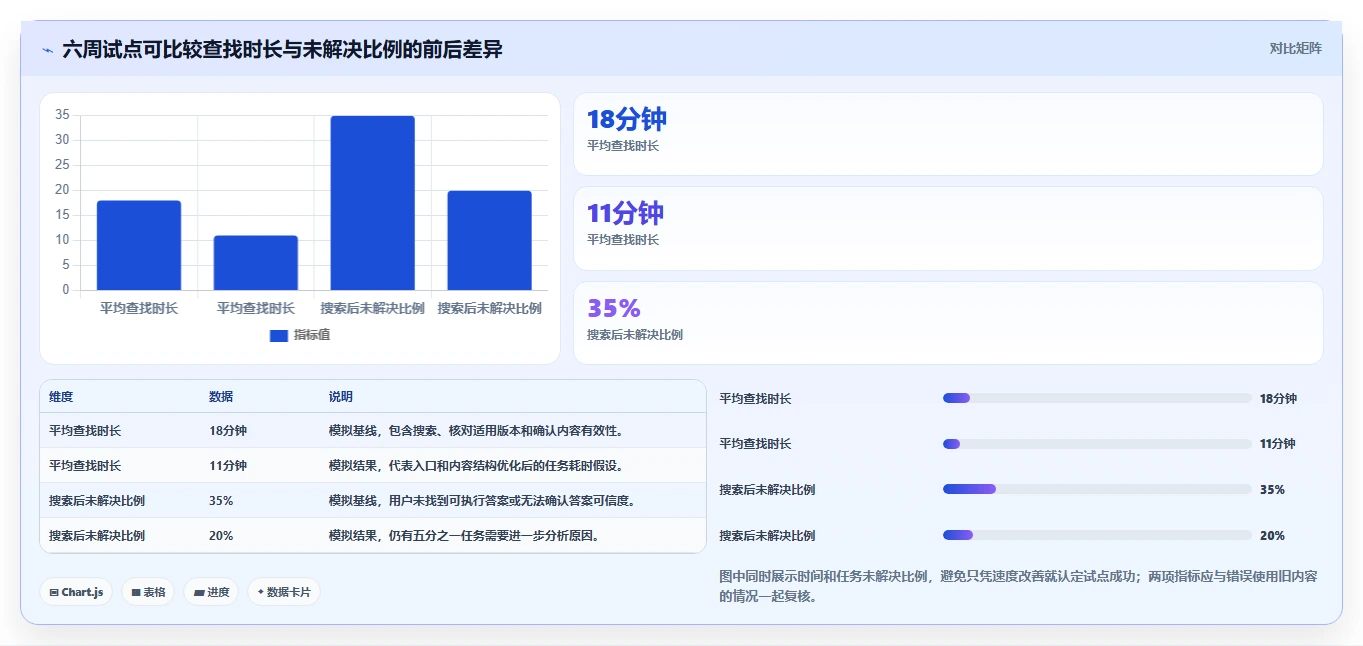Image resolution: width=1363 pixels, height=646 pixels.
Task: Click the chart bar reaching value 20
Action: click(x=489, y=241)
